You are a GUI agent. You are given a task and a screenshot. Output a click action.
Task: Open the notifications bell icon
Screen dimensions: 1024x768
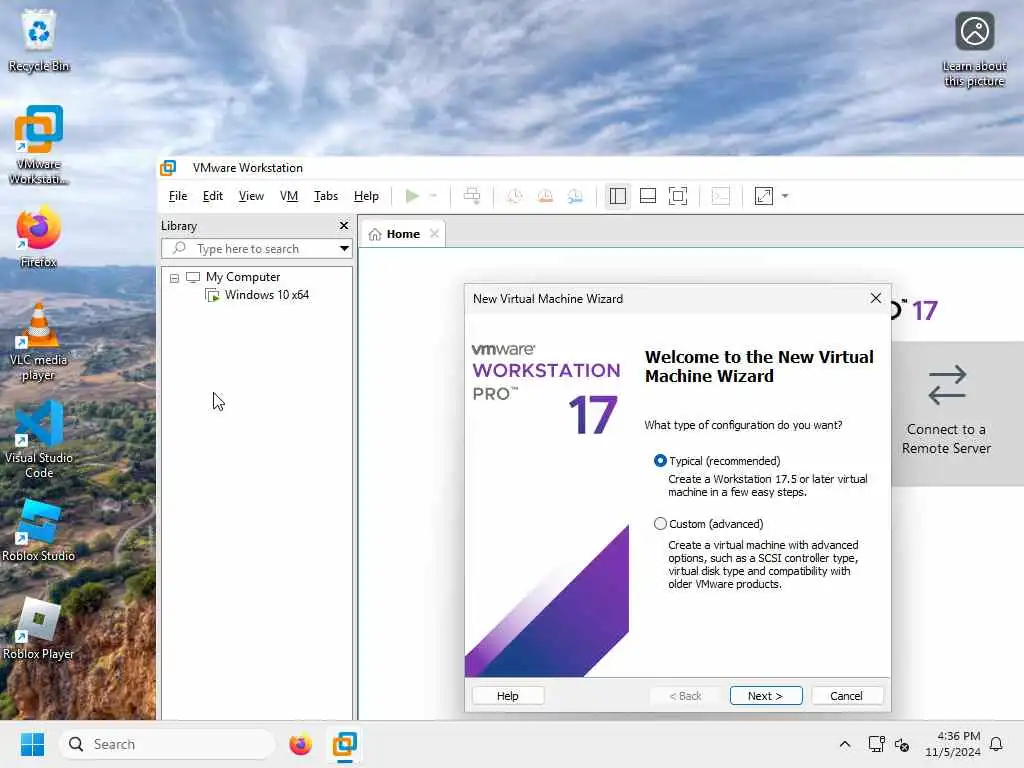pyautogui.click(x=996, y=744)
